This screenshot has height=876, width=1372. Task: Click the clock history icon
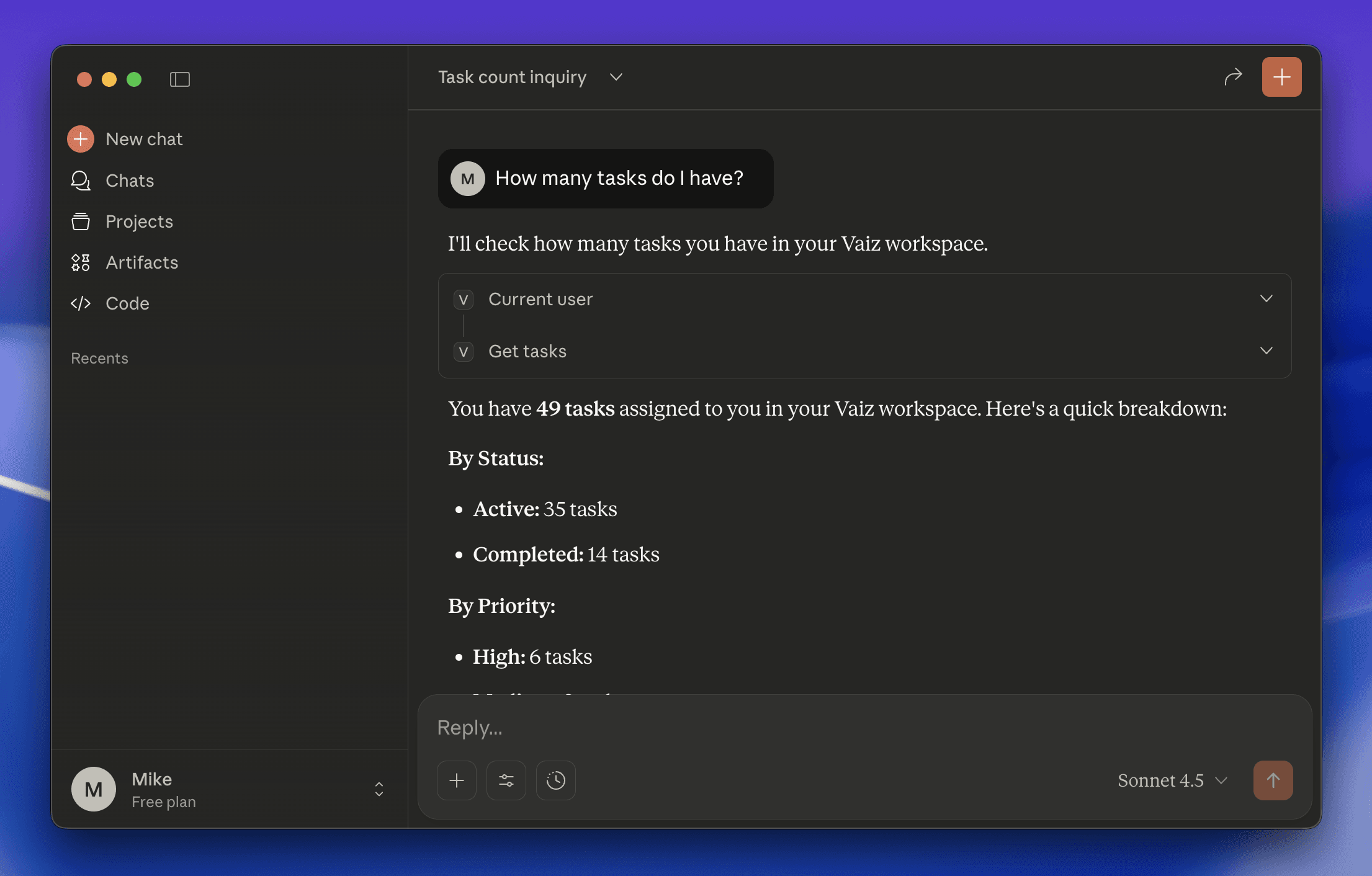[x=556, y=780]
